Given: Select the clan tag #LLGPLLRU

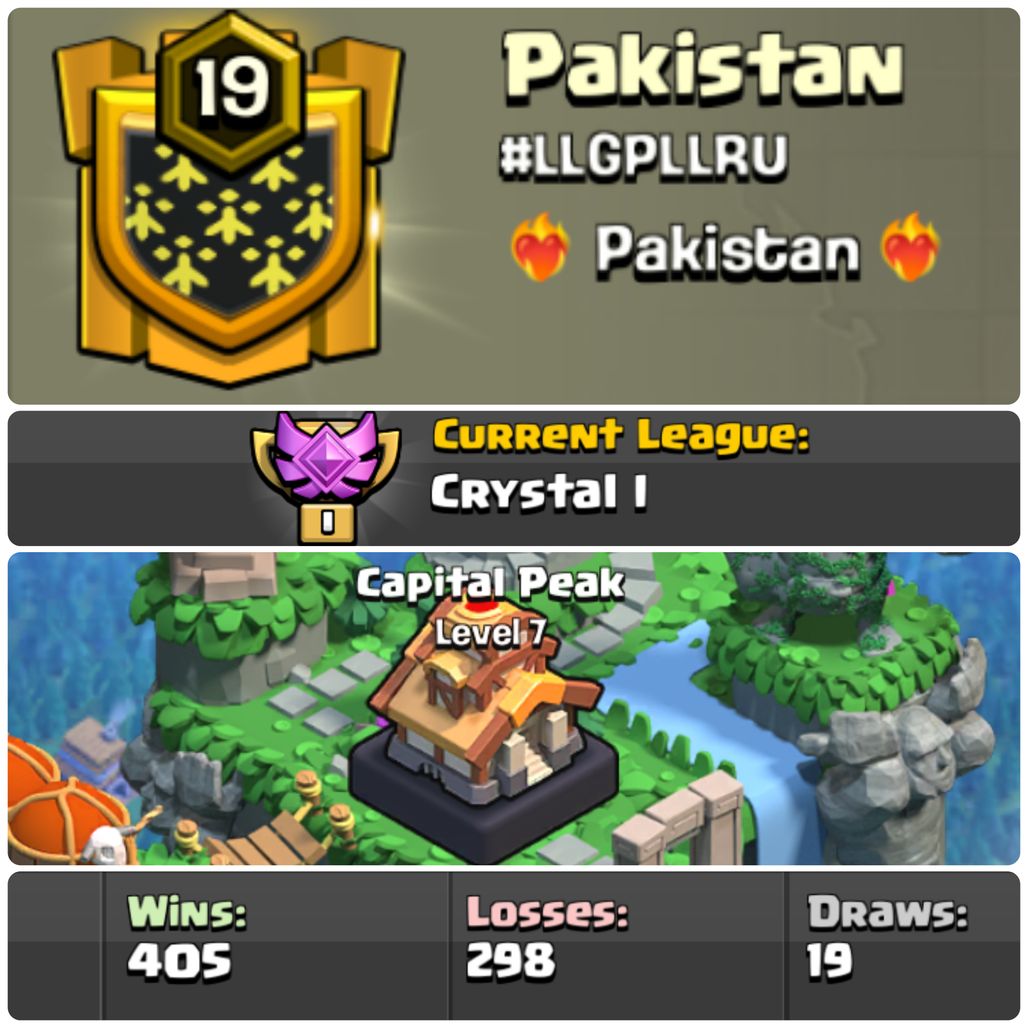Looking at the screenshot, I should pyautogui.click(x=643, y=157).
